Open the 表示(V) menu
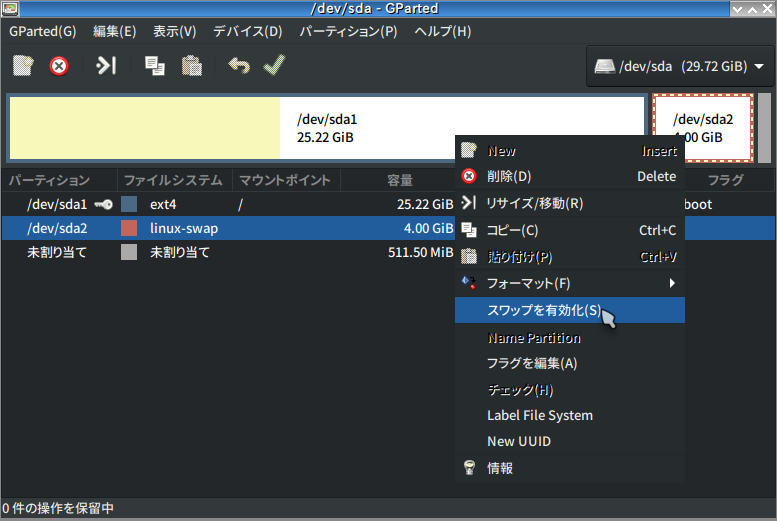This screenshot has width=777, height=521. (x=174, y=31)
